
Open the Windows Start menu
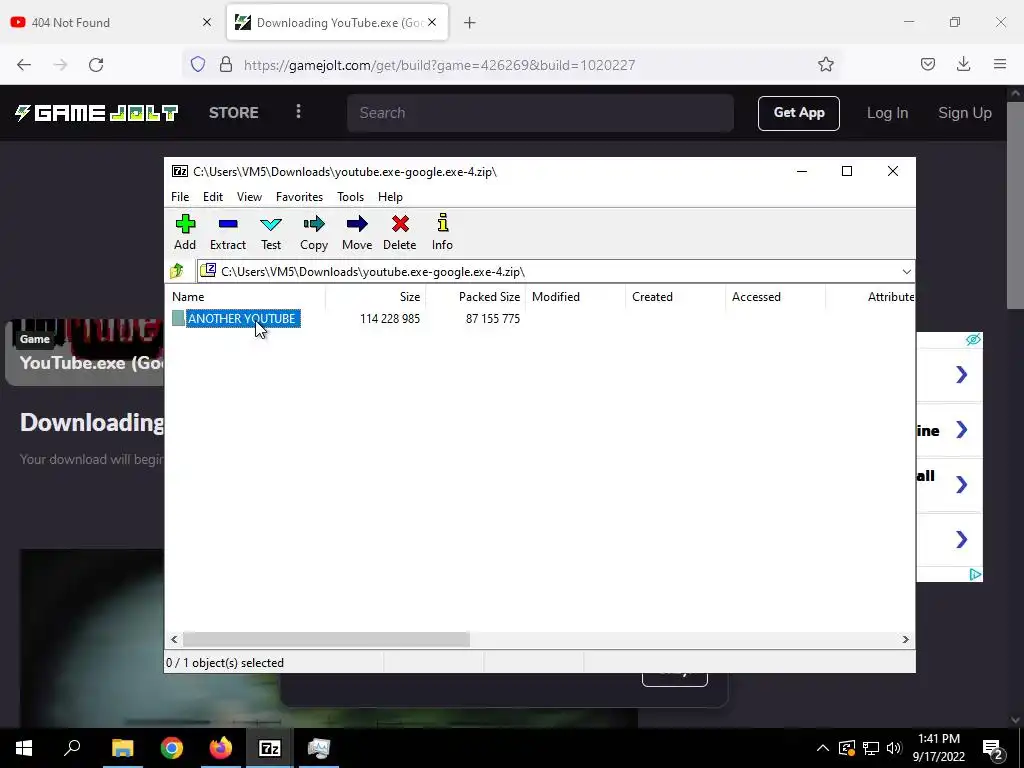[24, 748]
